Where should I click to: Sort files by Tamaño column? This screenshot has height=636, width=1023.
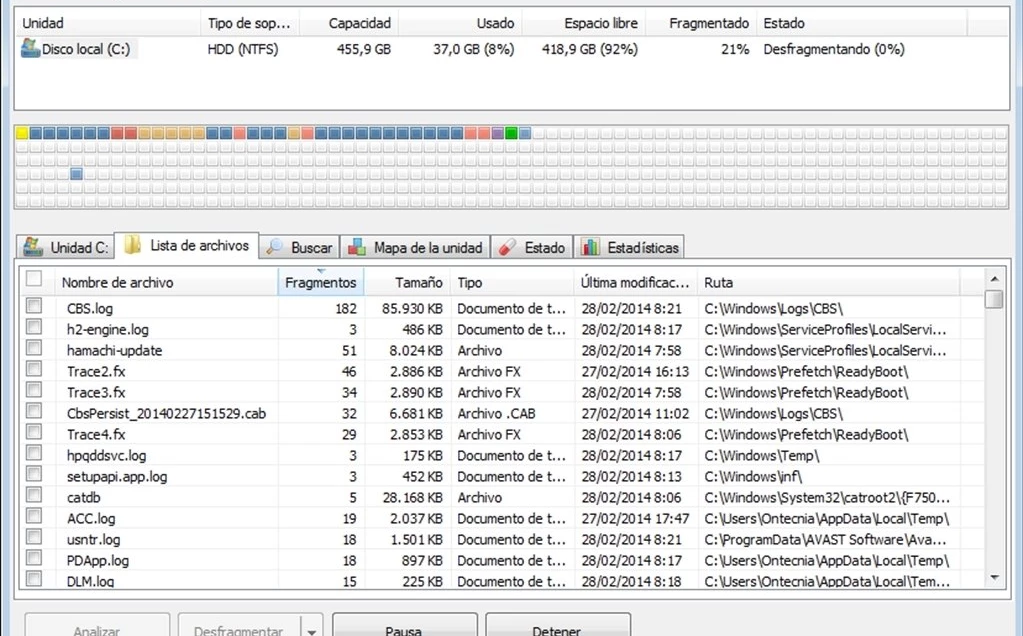(418, 283)
